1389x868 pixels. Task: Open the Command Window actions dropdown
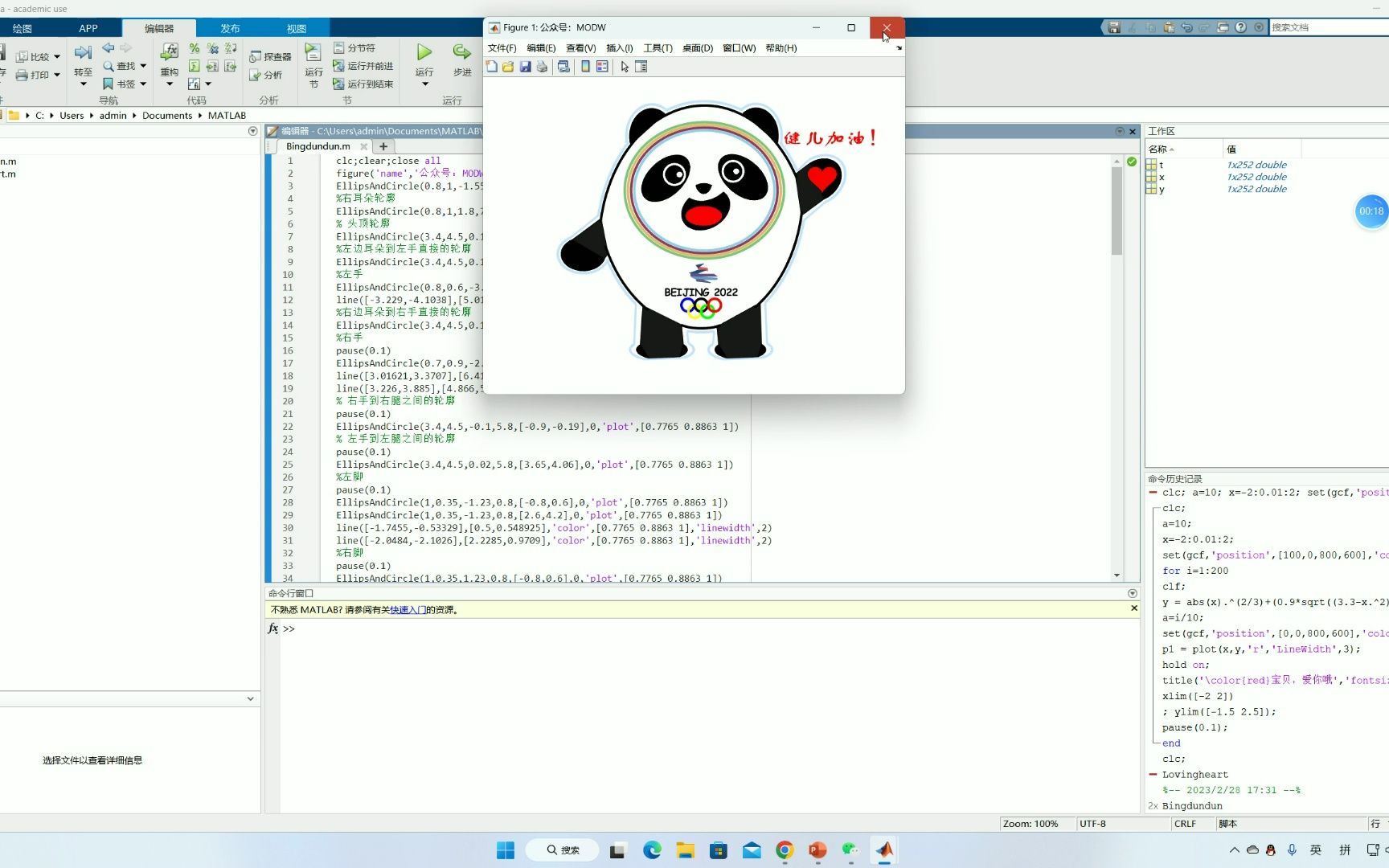[1133, 593]
